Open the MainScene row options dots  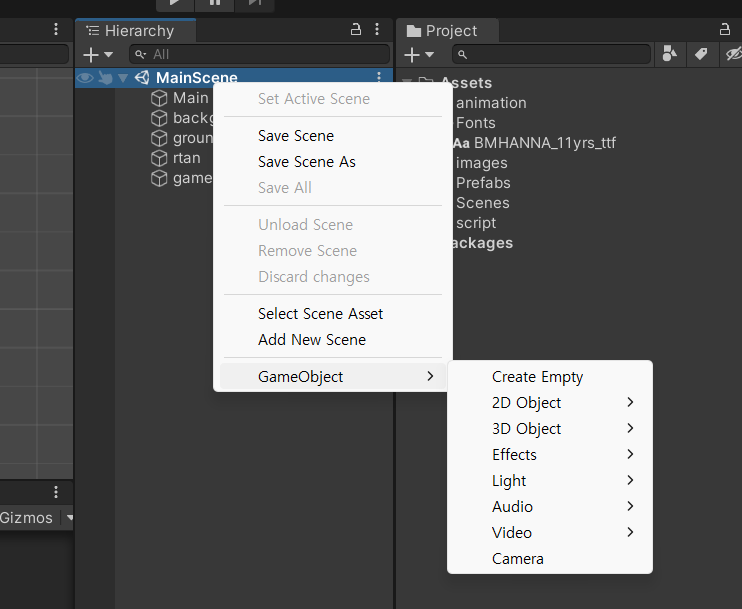(379, 77)
